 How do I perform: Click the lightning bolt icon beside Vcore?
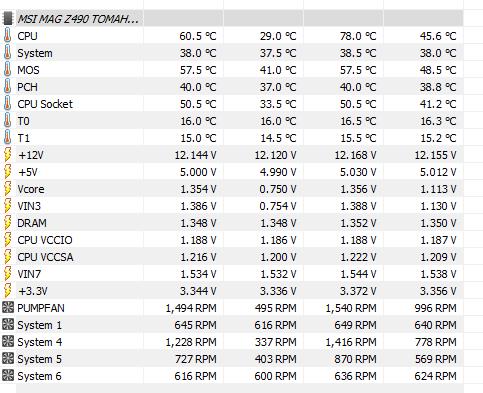[x=7, y=189]
